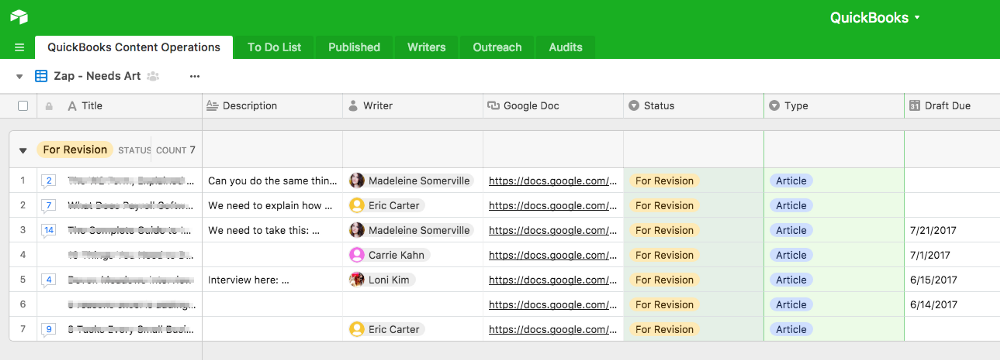Click the Draft Due calendar icon
The width and height of the screenshot is (1000, 360).
pyautogui.click(x=914, y=106)
